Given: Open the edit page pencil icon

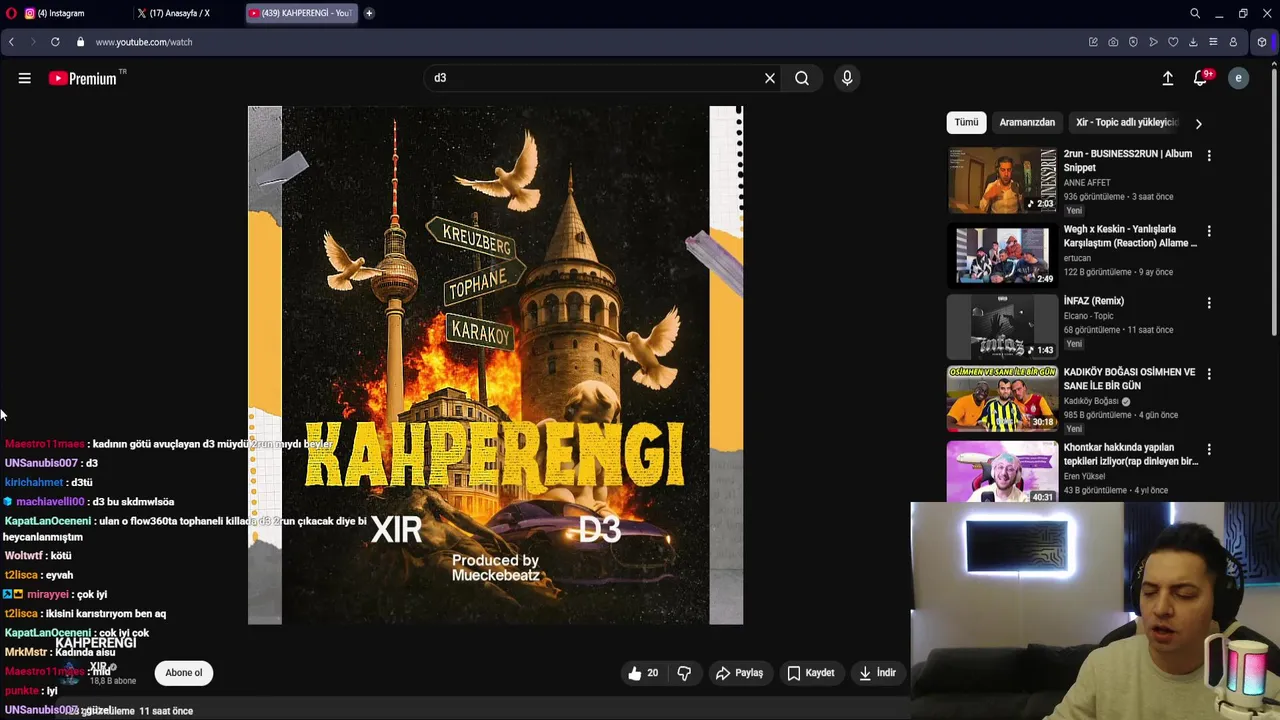Looking at the screenshot, I should coord(1093,42).
